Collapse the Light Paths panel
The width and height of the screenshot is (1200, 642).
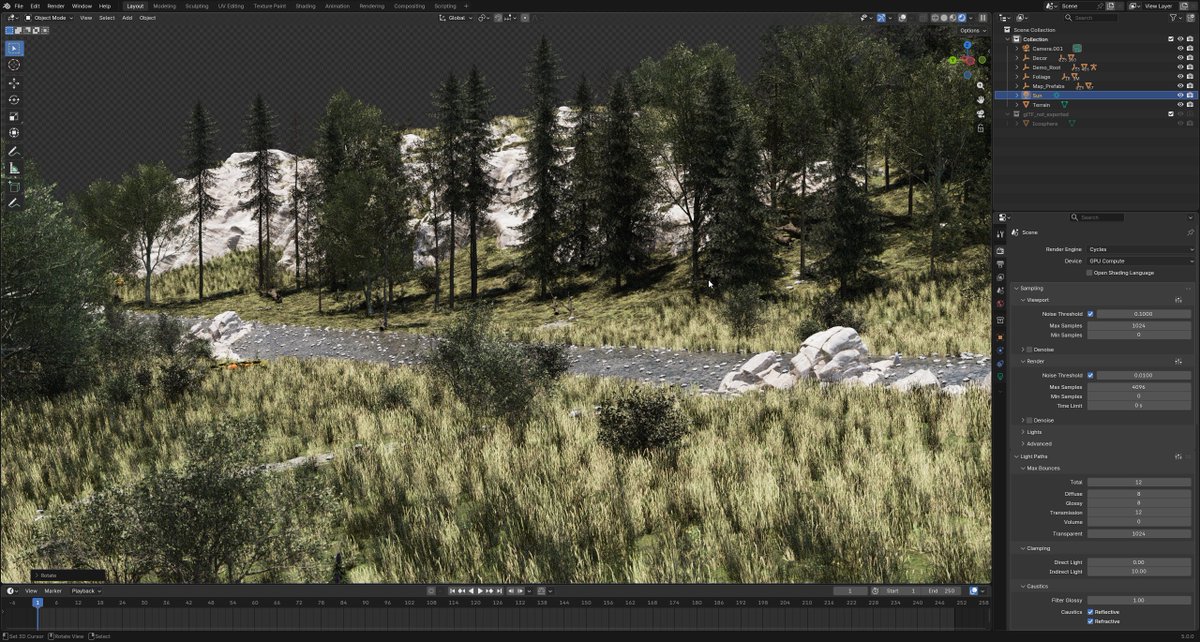pos(1033,456)
